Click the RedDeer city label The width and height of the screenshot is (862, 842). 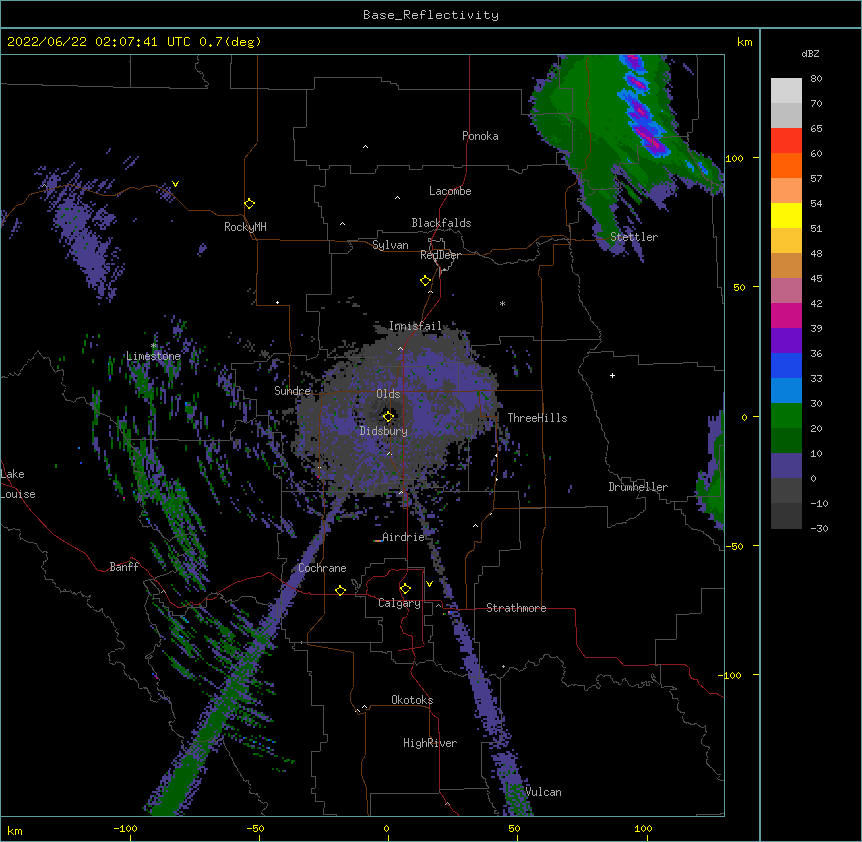pos(440,255)
